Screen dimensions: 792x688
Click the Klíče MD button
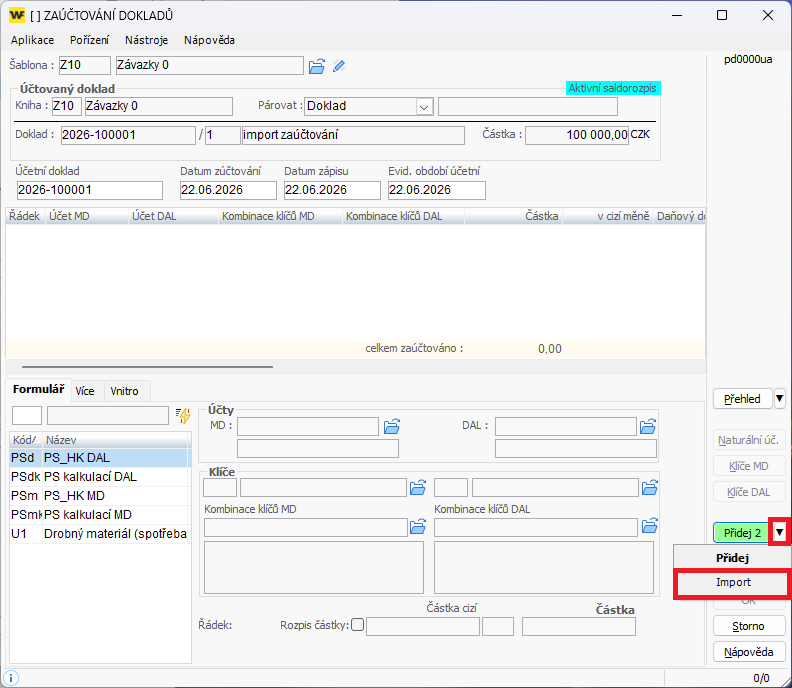tap(749, 466)
